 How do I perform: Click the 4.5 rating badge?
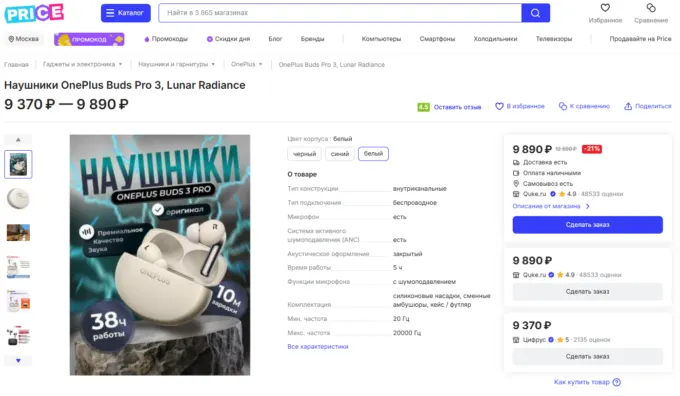point(423,107)
